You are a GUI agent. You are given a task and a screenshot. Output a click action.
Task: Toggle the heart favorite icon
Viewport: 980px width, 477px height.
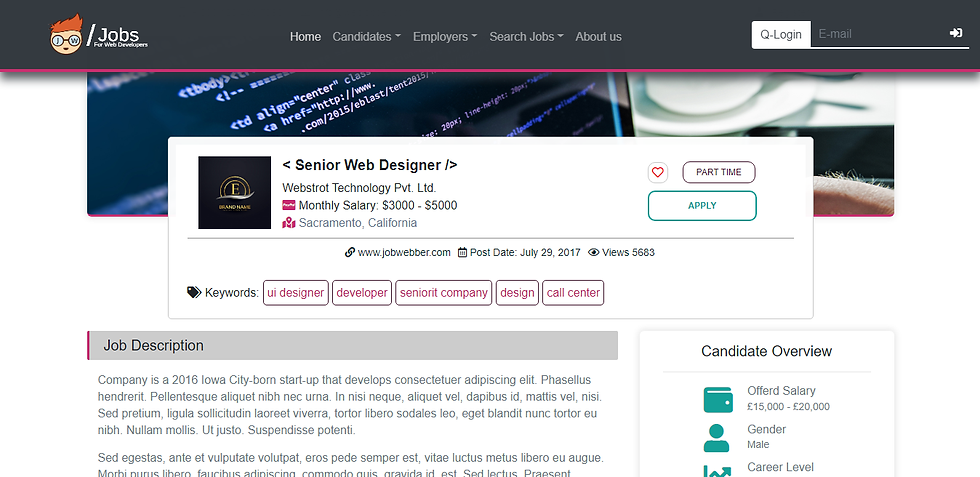tap(658, 172)
